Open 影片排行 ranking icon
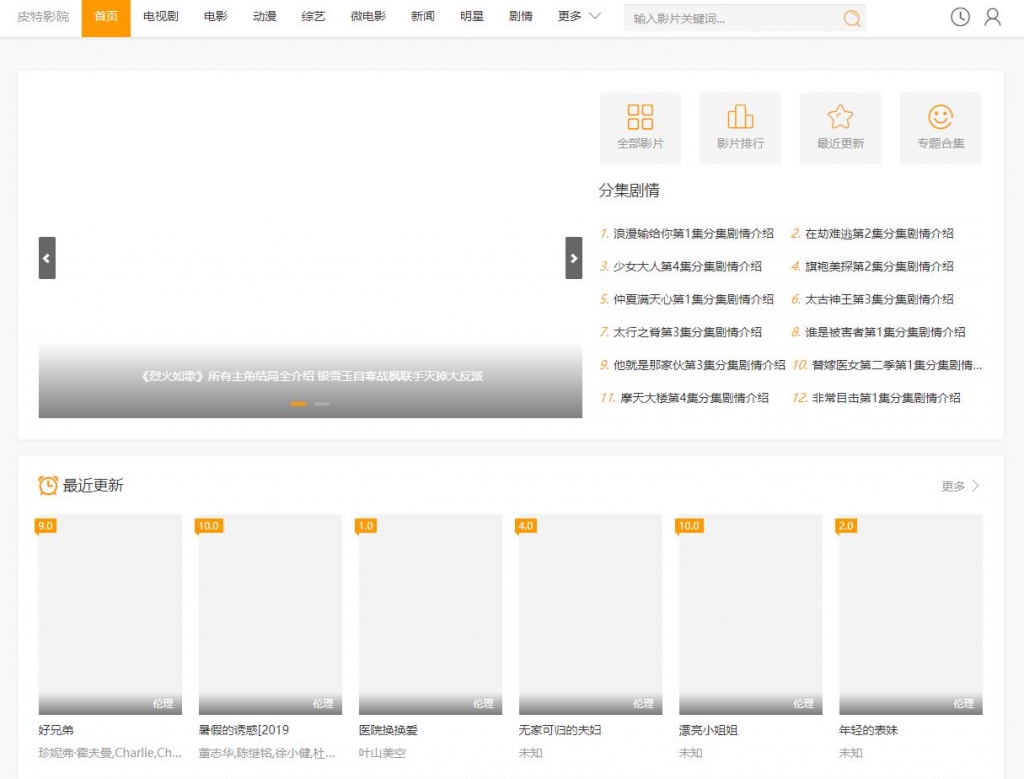The width and height of the screenshot is (1024, 779). click(740, 117)
